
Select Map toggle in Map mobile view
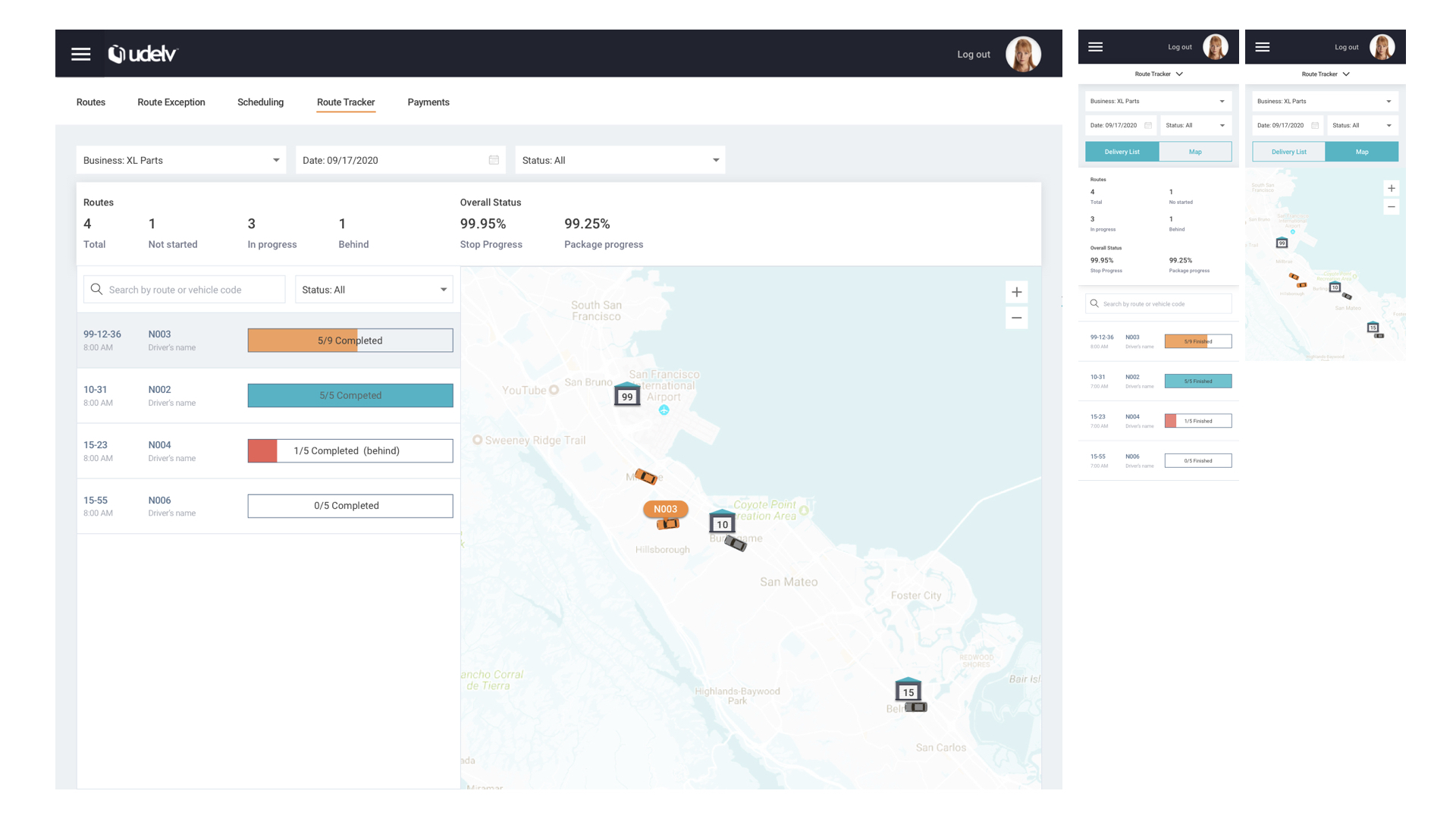(1362, 152)
